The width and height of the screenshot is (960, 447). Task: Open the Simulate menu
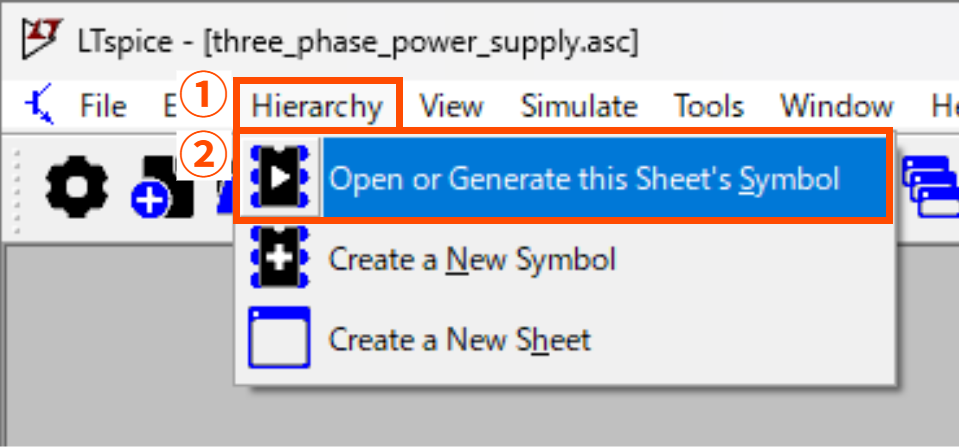point(578,106)
